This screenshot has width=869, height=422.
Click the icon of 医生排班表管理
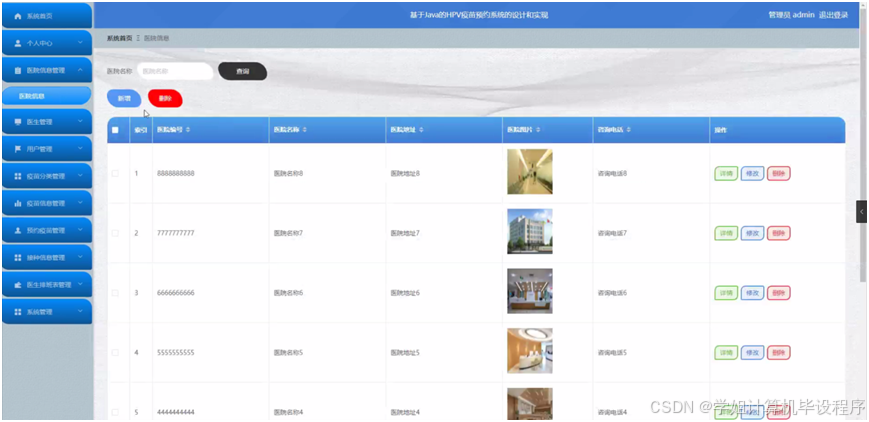click(x=18, y=285)
